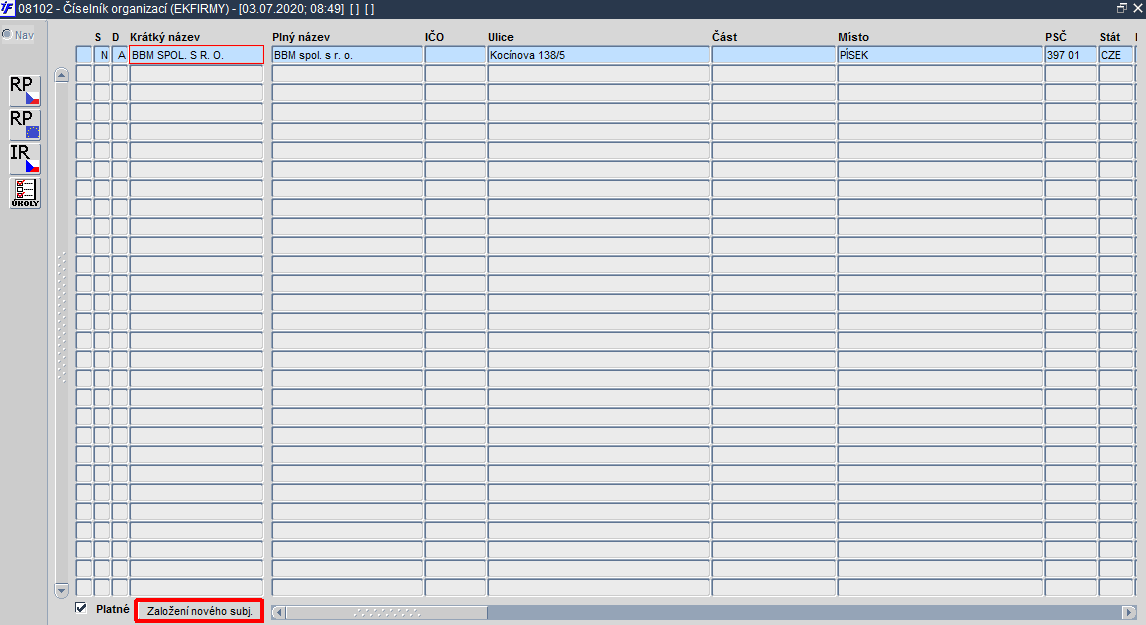Click the Část column header
The width and height of the screenshot is (1146, 625).
724,37
